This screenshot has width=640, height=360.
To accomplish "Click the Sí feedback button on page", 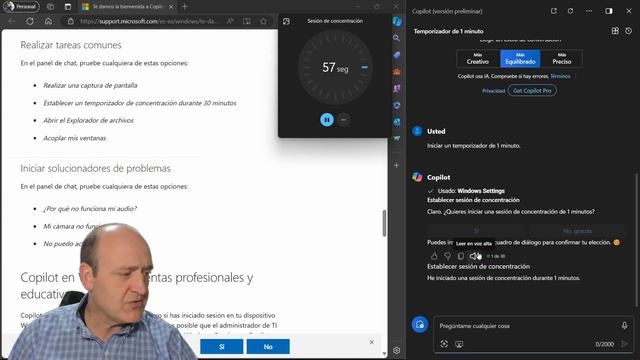I will (x=222, y=347).
